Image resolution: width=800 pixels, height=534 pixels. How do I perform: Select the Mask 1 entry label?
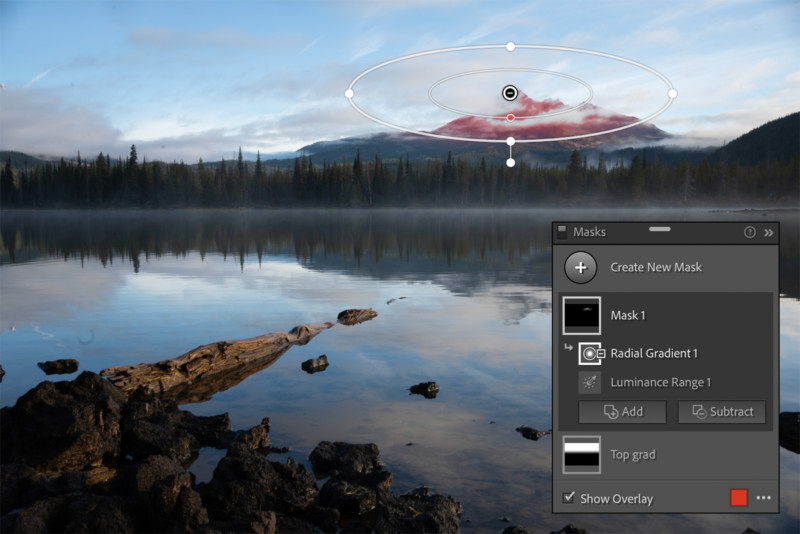[x=628, y=315]
